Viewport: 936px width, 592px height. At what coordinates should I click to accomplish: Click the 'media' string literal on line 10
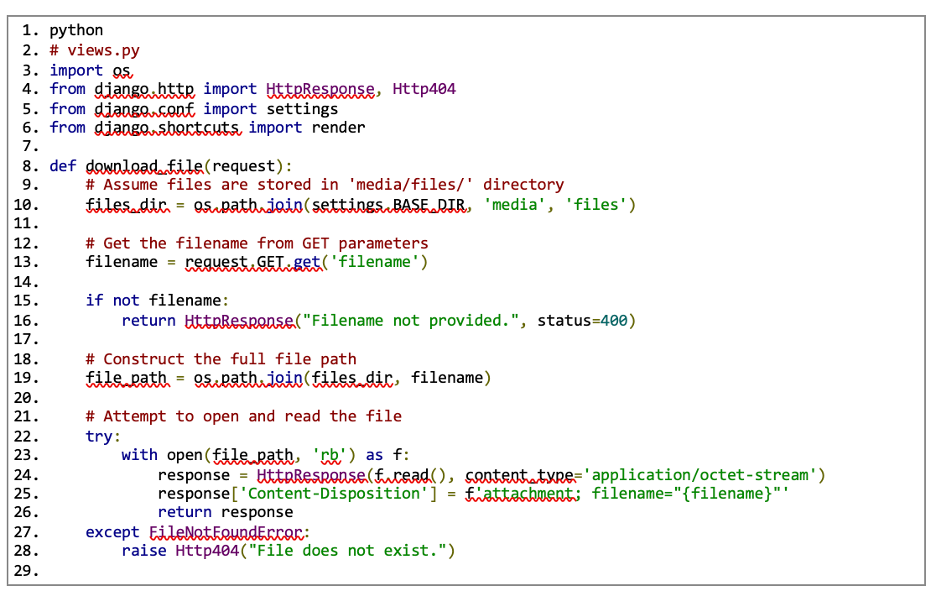pyautogui.click(x=515, y=205)
